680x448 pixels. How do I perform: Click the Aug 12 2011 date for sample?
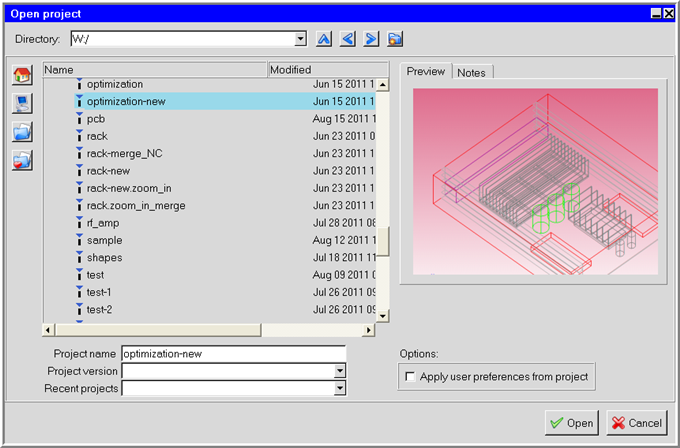point(344,240)
